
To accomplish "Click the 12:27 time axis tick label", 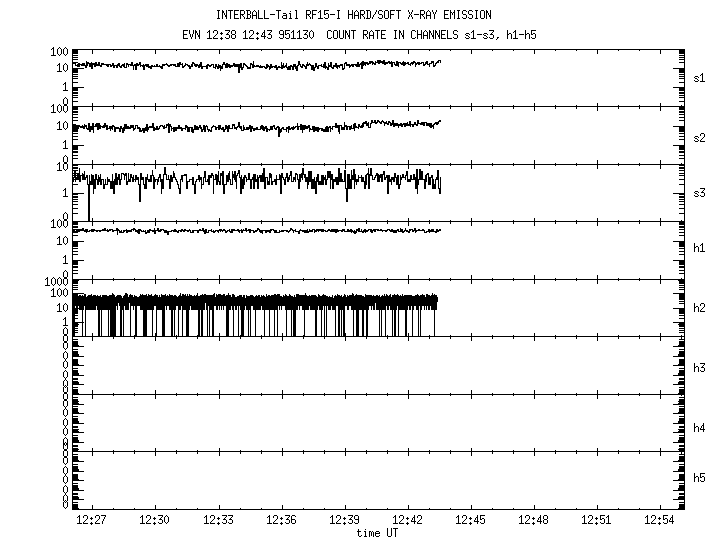I will tap(92, 521).
